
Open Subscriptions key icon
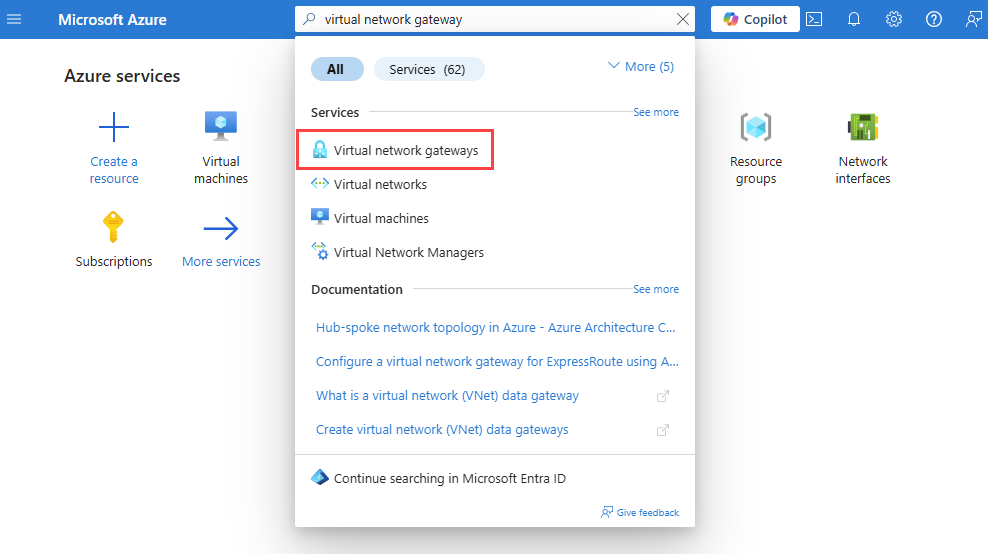(113, 227)
